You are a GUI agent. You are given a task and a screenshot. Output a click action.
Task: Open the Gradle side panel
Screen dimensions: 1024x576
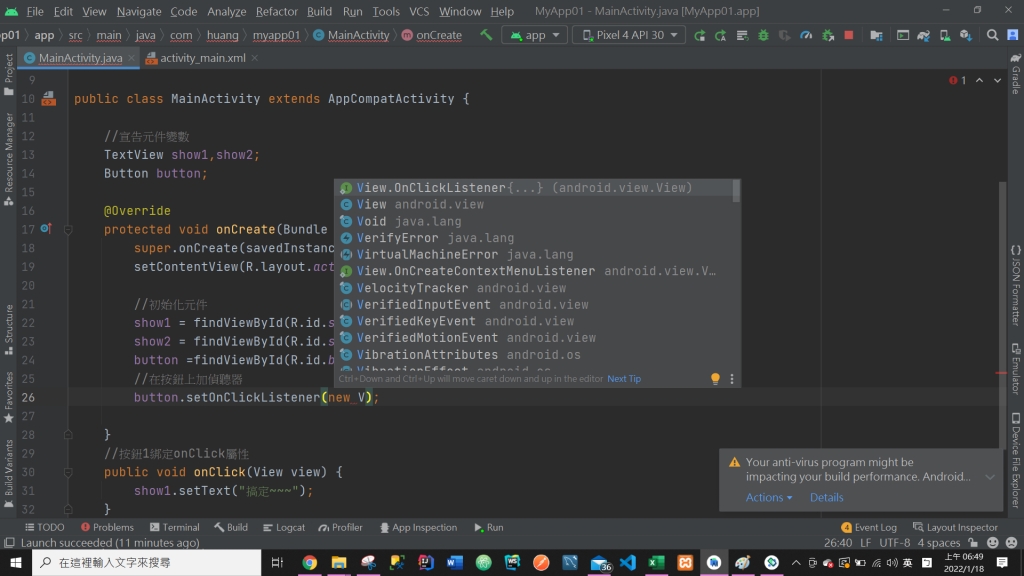(x=1016, y=73)
